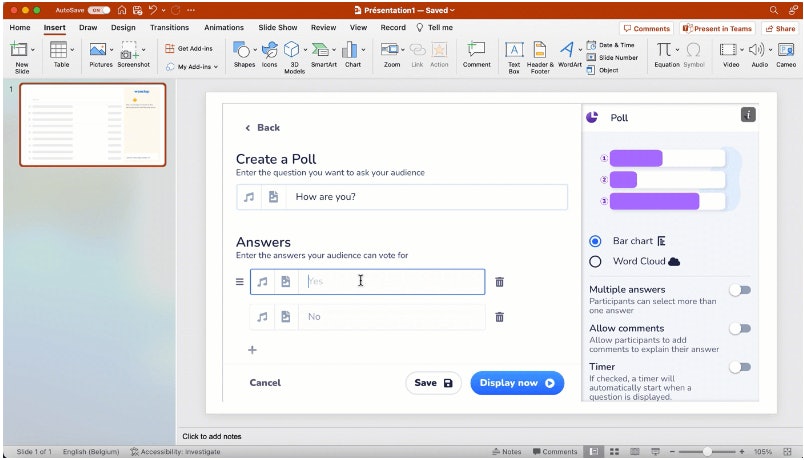
Task: Open the Poll info icon
Action: point(748,115)
